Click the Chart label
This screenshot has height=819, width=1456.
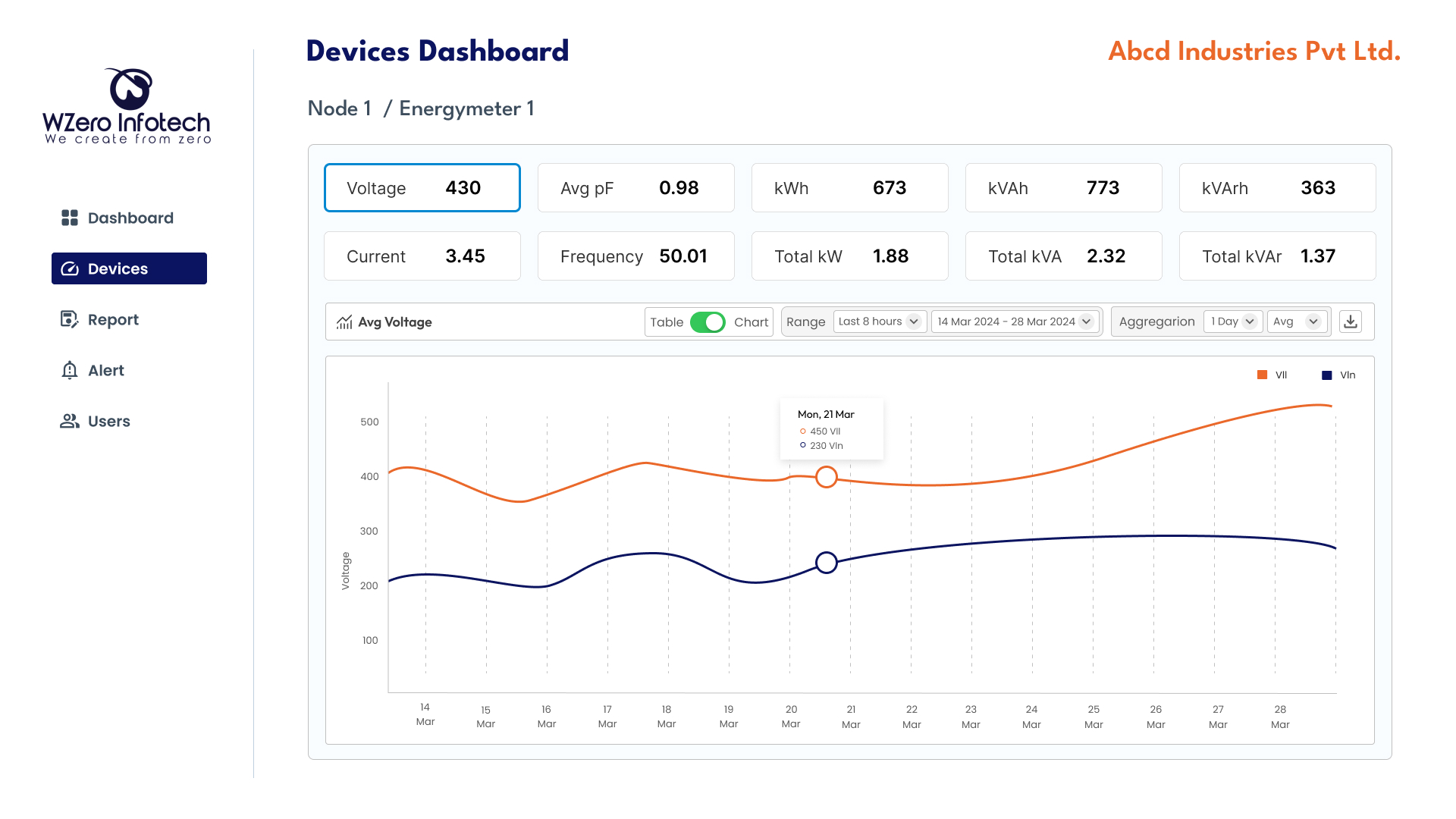point(752,322)
